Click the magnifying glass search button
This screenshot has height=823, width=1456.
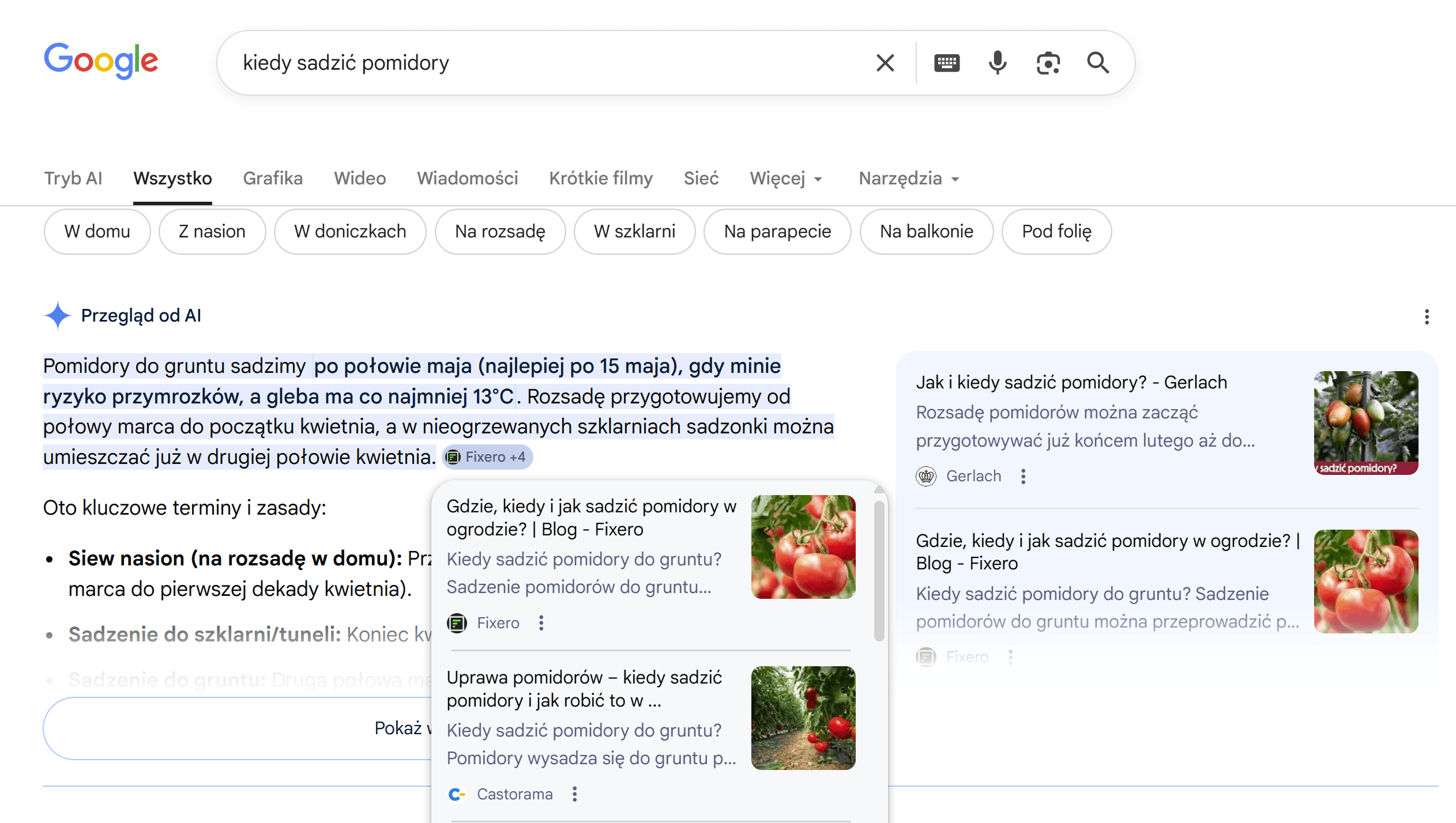click(x=1098, y=63)
